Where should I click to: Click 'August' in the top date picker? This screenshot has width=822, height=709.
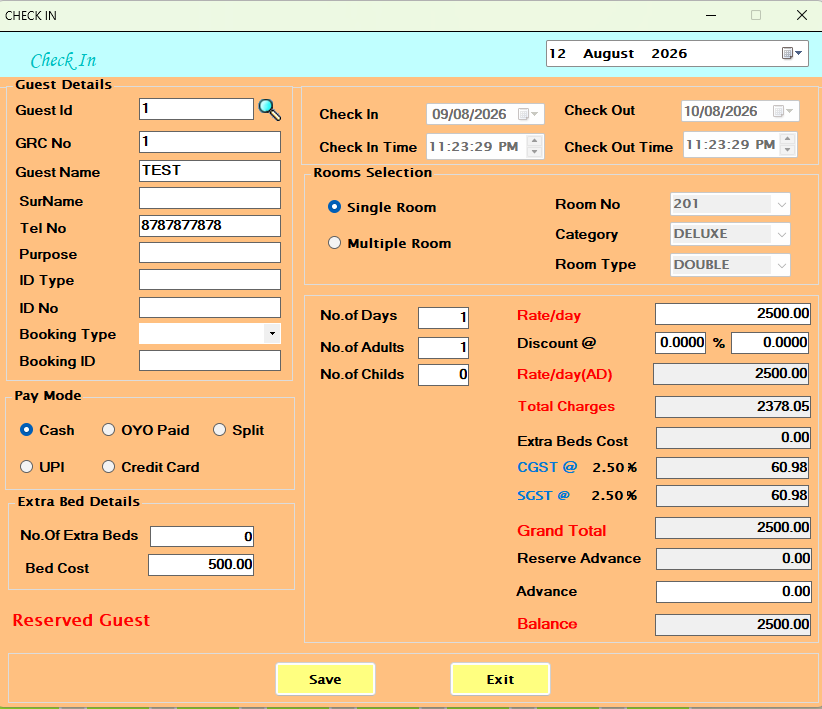[609, 53]
